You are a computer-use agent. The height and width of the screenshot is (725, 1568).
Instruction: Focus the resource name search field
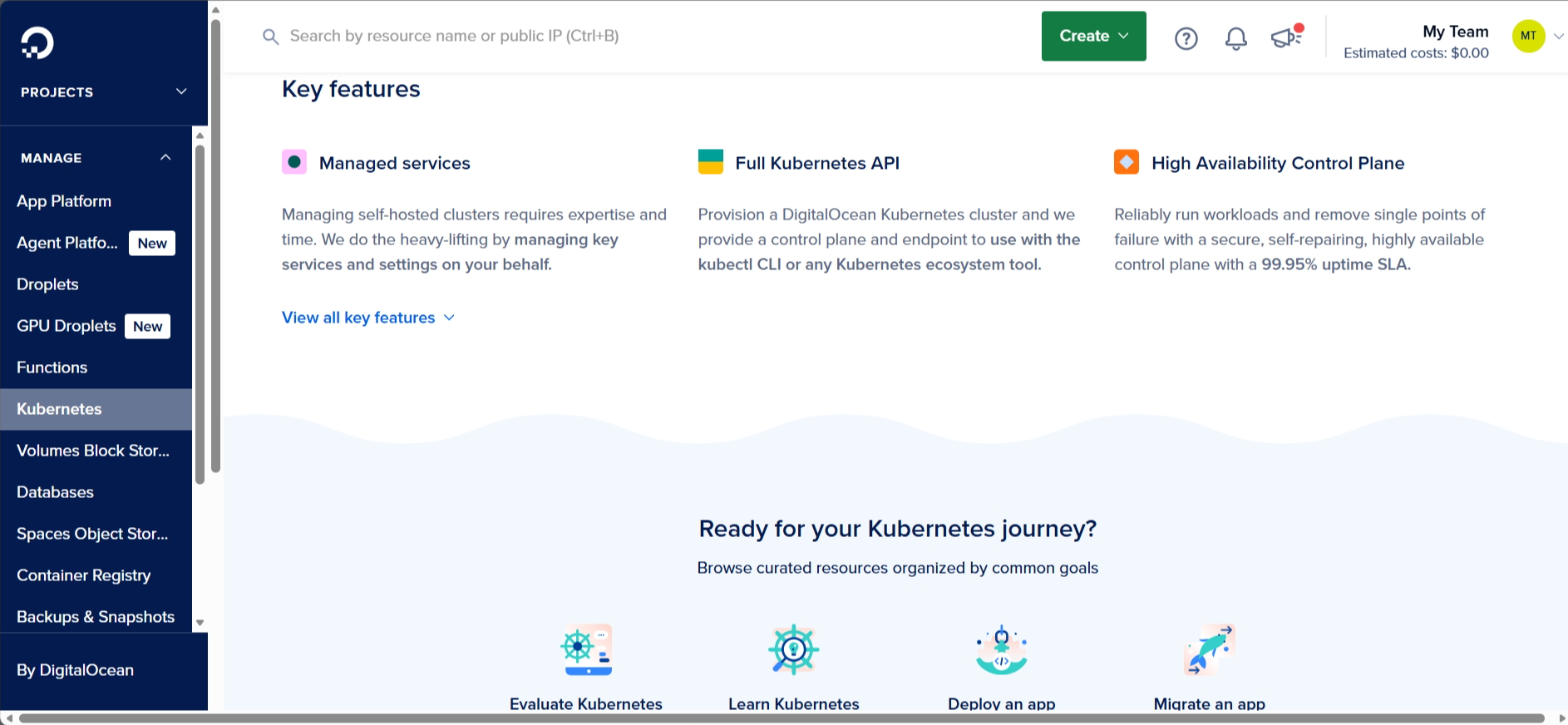click(454, 37)
